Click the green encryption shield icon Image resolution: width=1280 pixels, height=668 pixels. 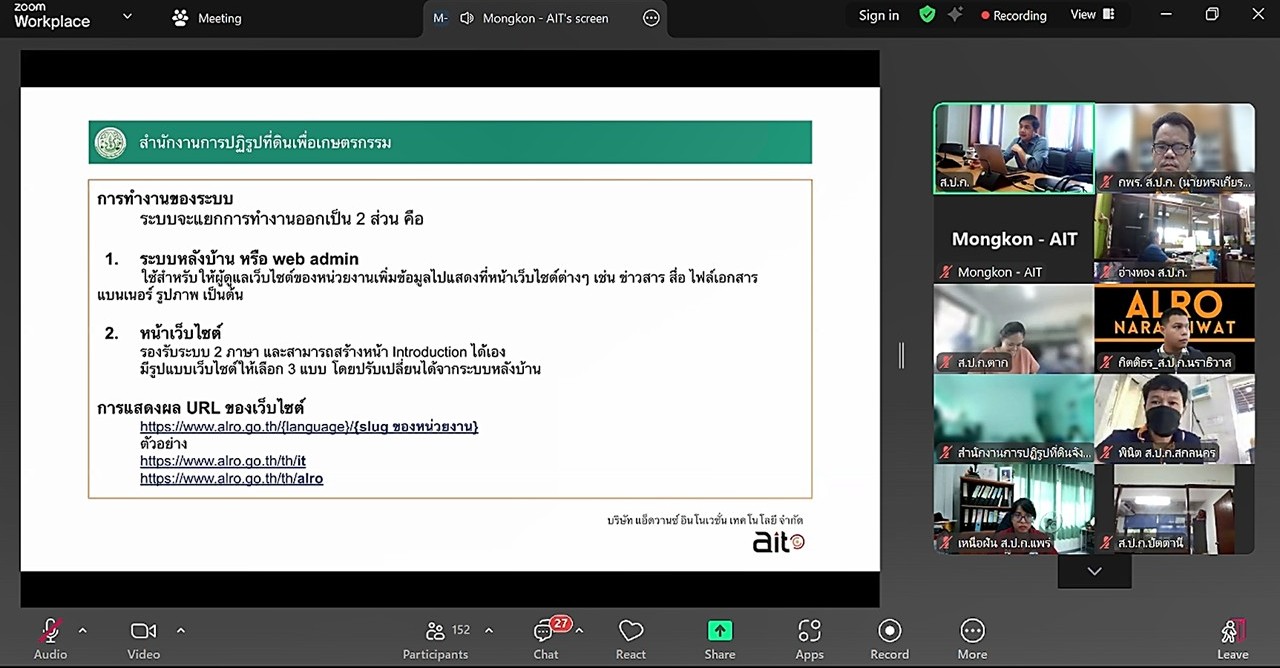click(x=927, y=15)
